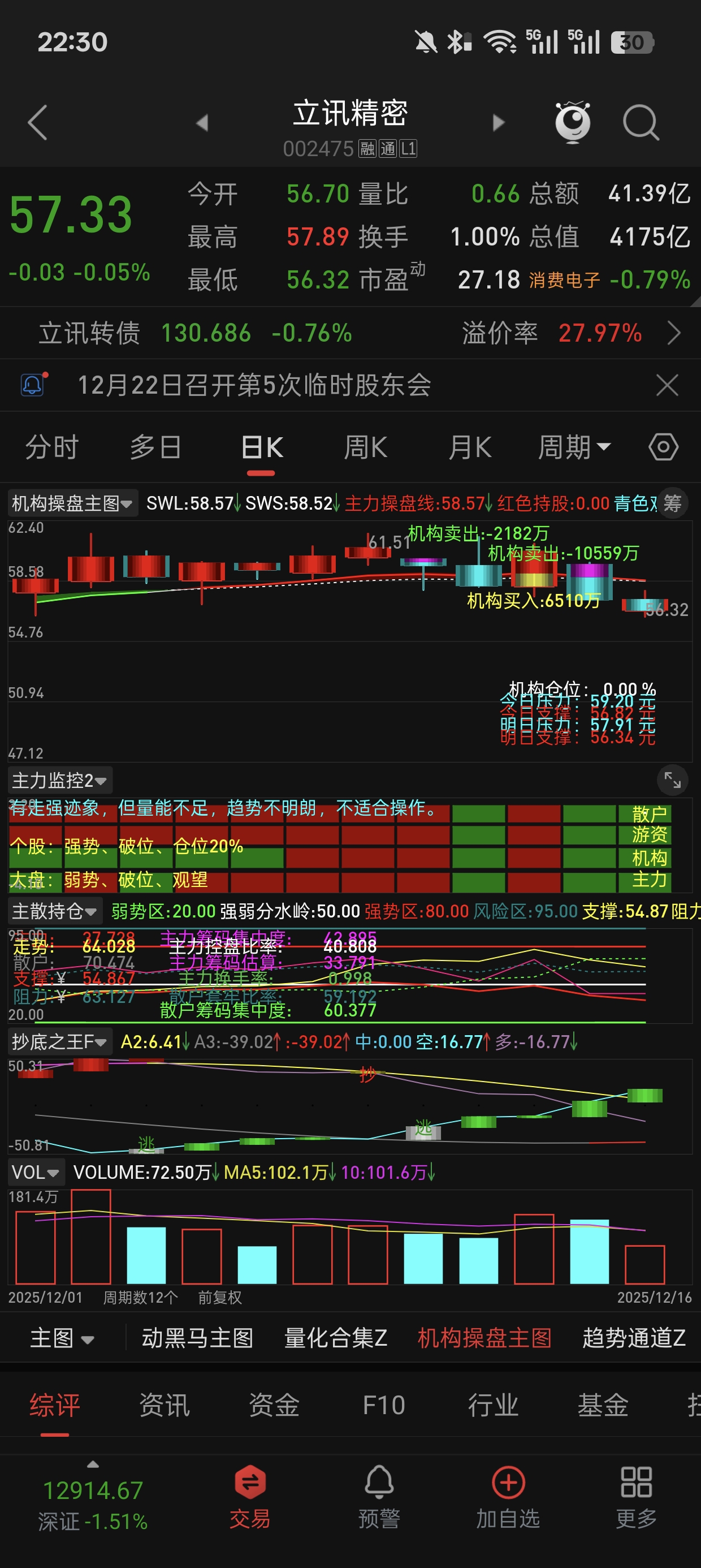Tap the 深证 12914.67 index ticker
This screenshot has width=701, height=1568.
coord(93,1505)
